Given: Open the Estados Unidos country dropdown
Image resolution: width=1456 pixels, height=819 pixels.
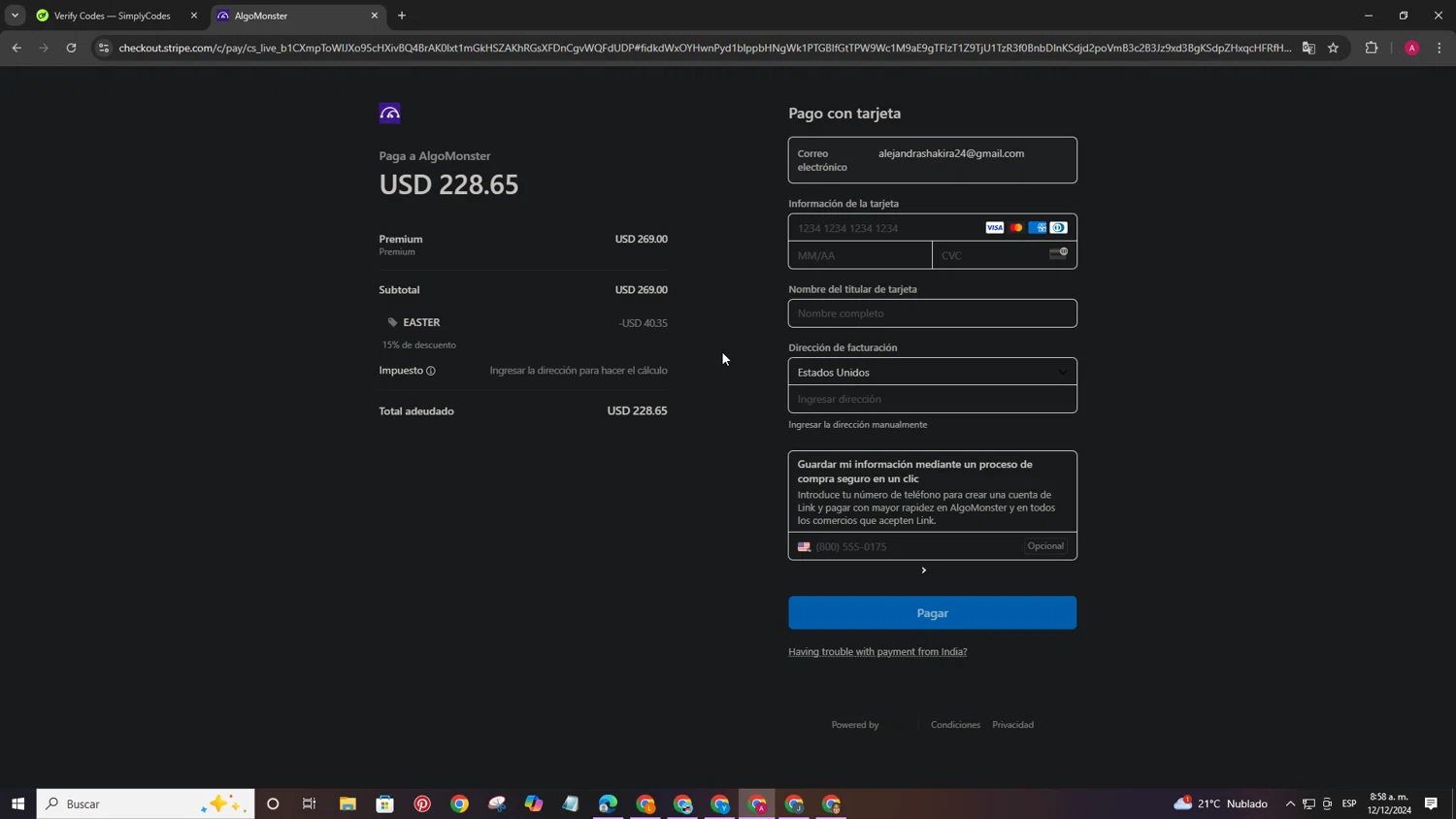Looking at the screenshot, I should click(932, 372).
